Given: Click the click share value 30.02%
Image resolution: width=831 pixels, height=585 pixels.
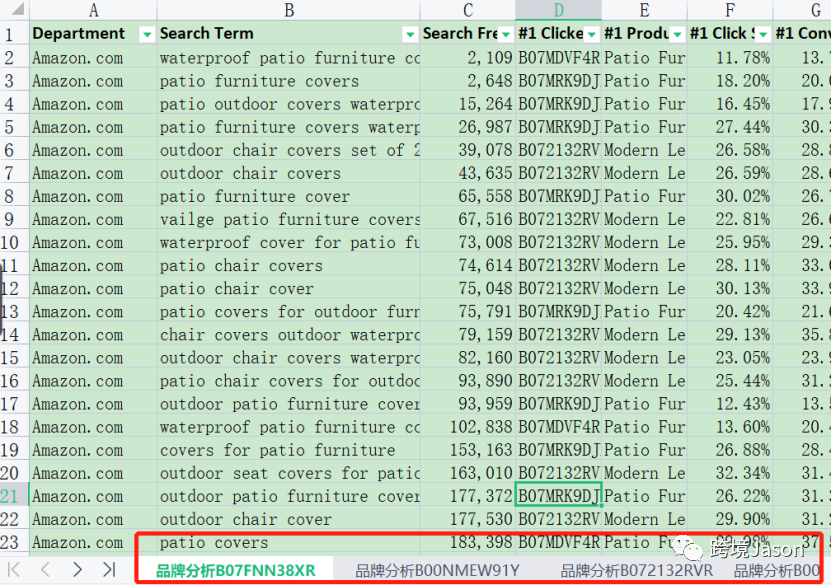Looking at the screenshot, I should 743,197.
